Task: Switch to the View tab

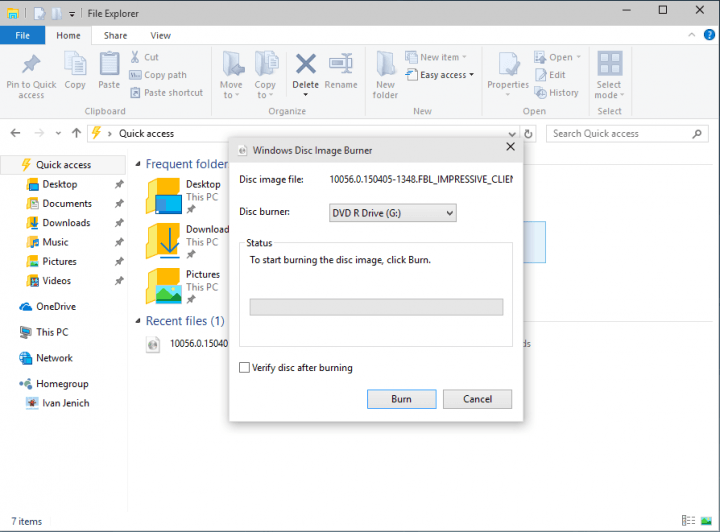Action: 161,35
